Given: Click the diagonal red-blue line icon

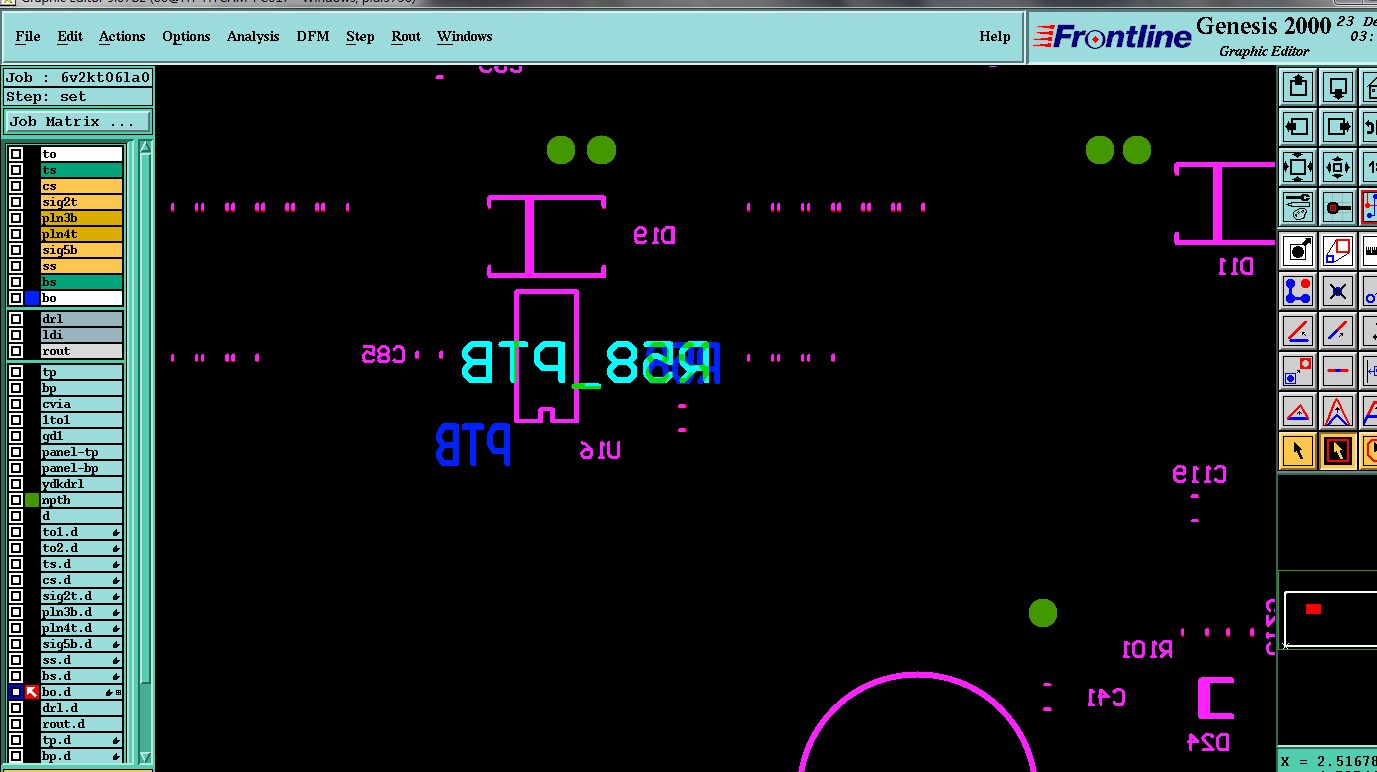Looking at the screenshot, I should click(1338, 331).
